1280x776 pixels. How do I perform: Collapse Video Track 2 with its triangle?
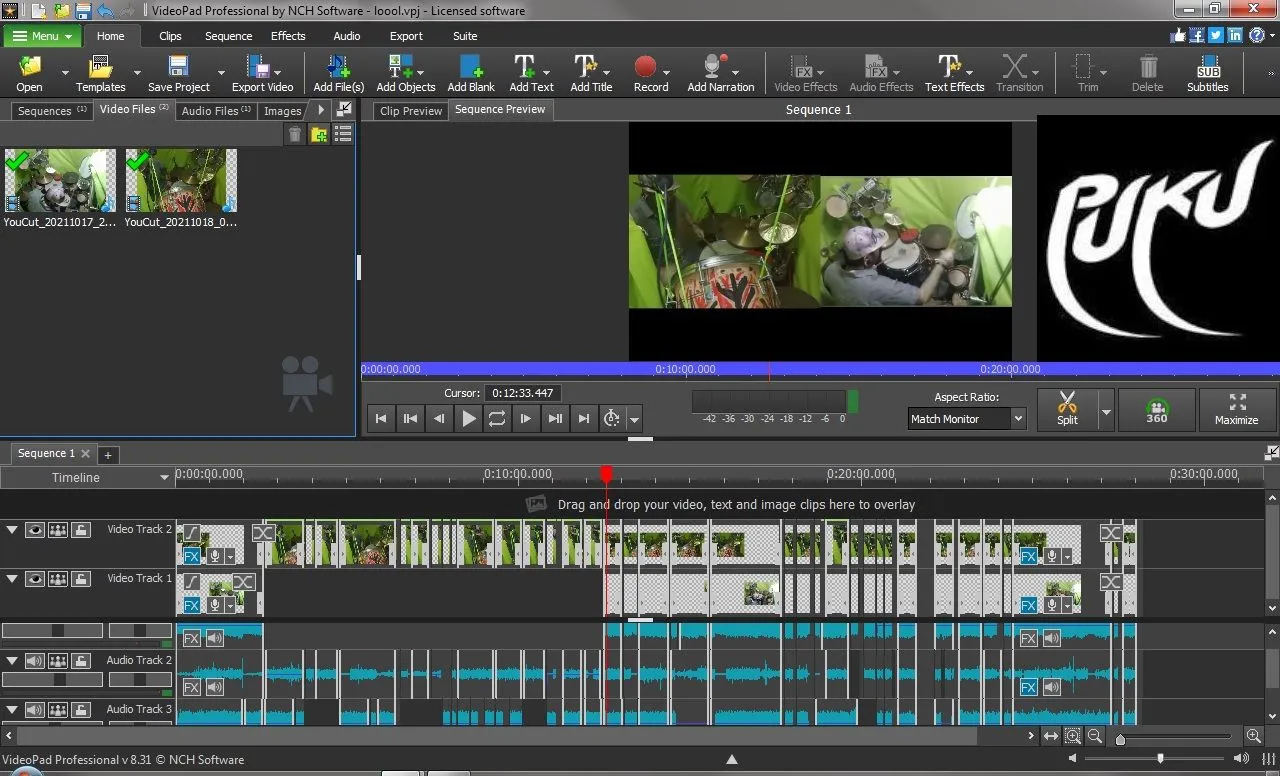pyautogui.click(x=12, y=530)
